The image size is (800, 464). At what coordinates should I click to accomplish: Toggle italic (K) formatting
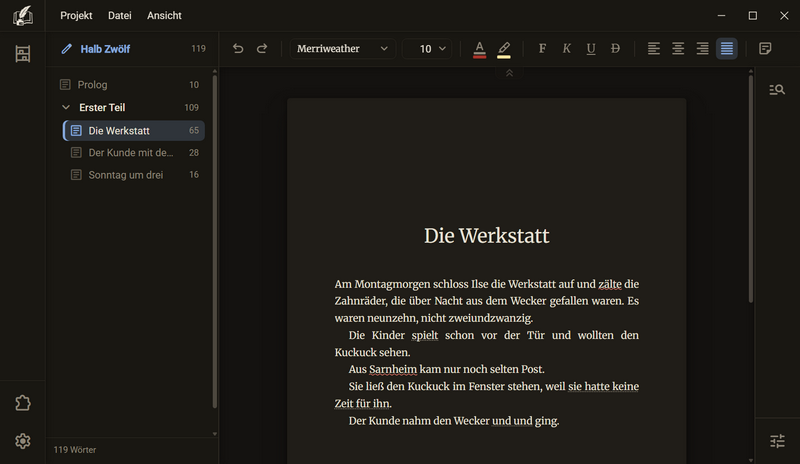point(566,48)
